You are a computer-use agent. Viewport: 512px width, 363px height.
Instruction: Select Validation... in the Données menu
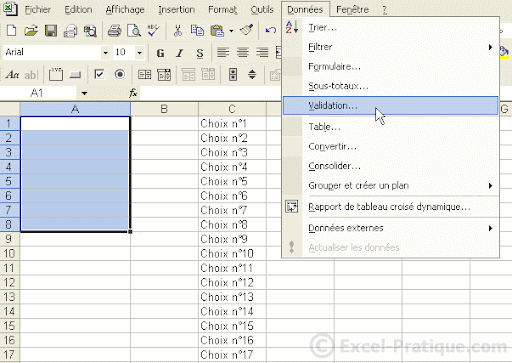coord(390,106)
